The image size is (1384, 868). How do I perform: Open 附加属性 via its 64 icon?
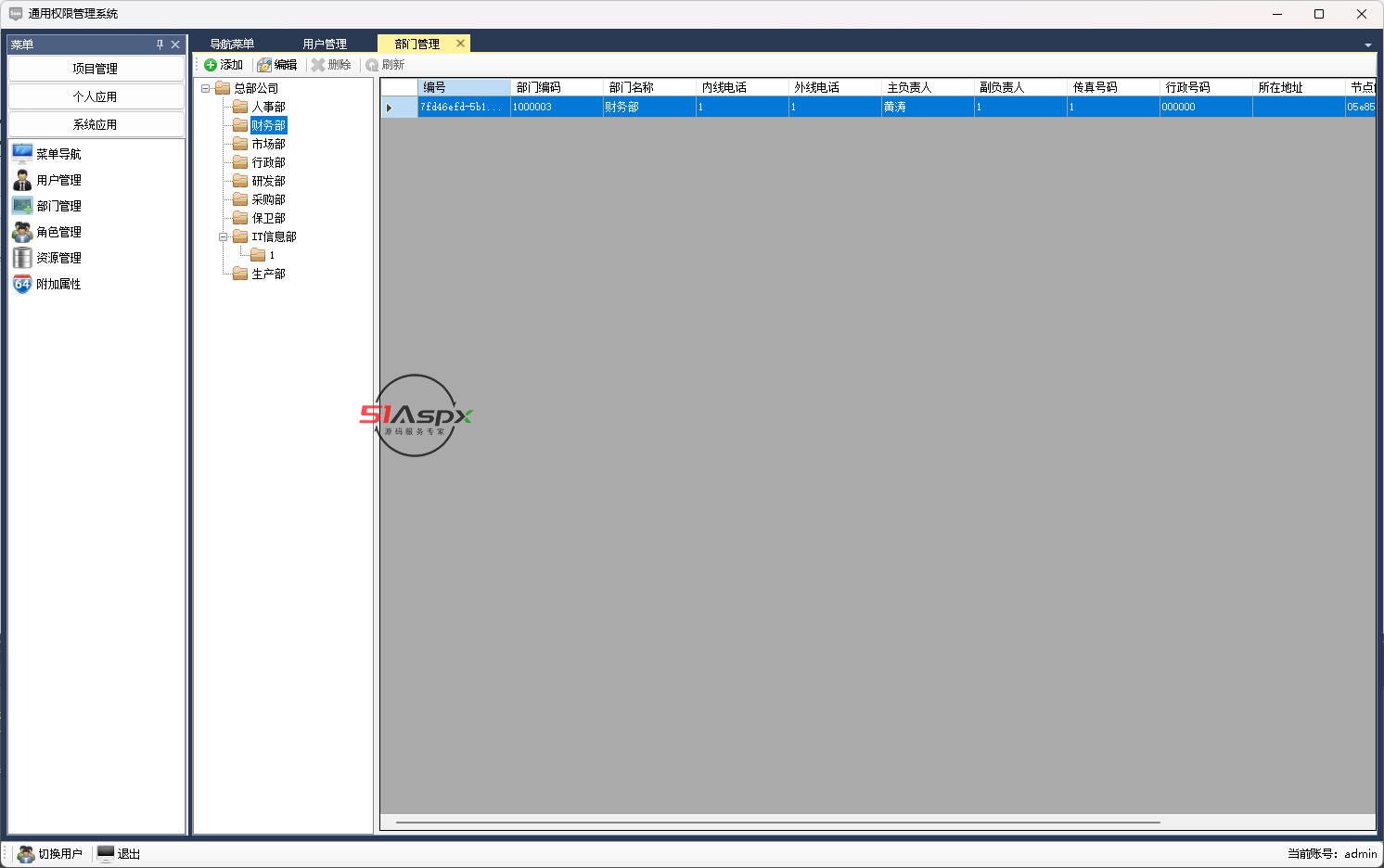point(22,284)
